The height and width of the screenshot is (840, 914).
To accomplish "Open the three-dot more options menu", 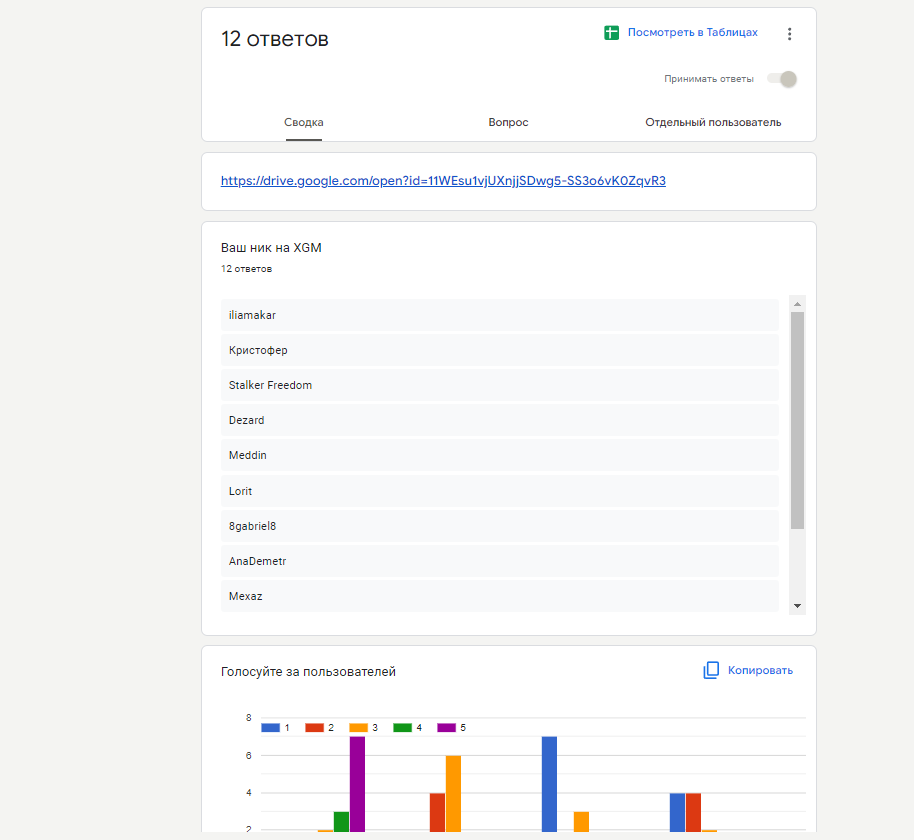I will click(x=789, y=34).
